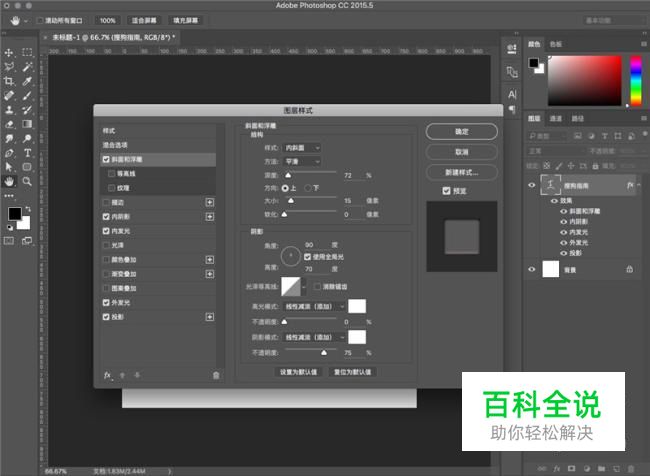Switch to the 通道 channels tab

[x=555, y=119]
